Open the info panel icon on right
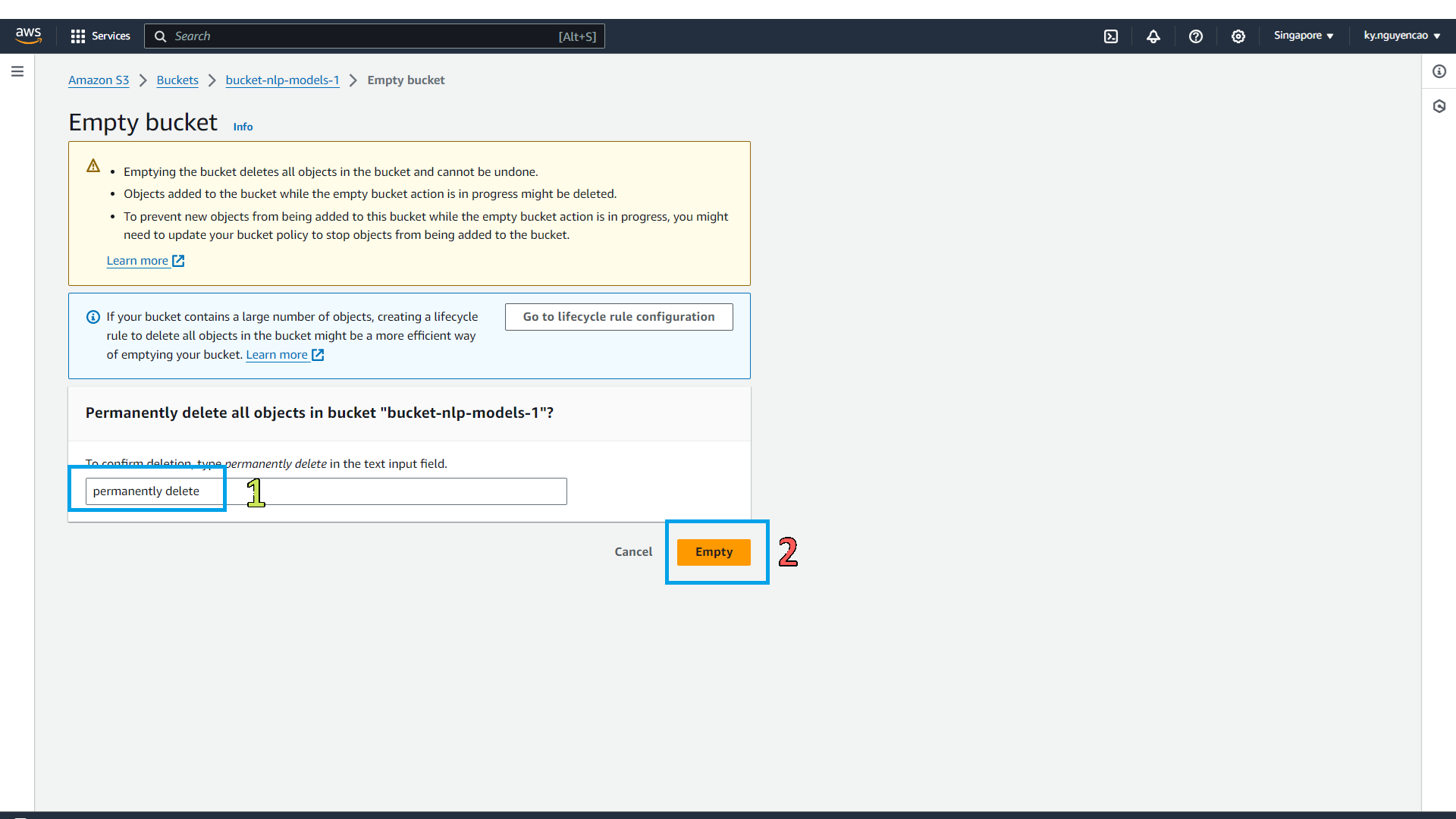 click(x=1439, y=71)
